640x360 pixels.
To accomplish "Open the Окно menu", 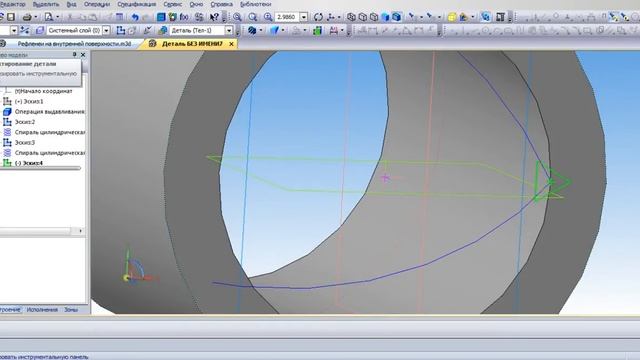I will (x=196, y=4).
